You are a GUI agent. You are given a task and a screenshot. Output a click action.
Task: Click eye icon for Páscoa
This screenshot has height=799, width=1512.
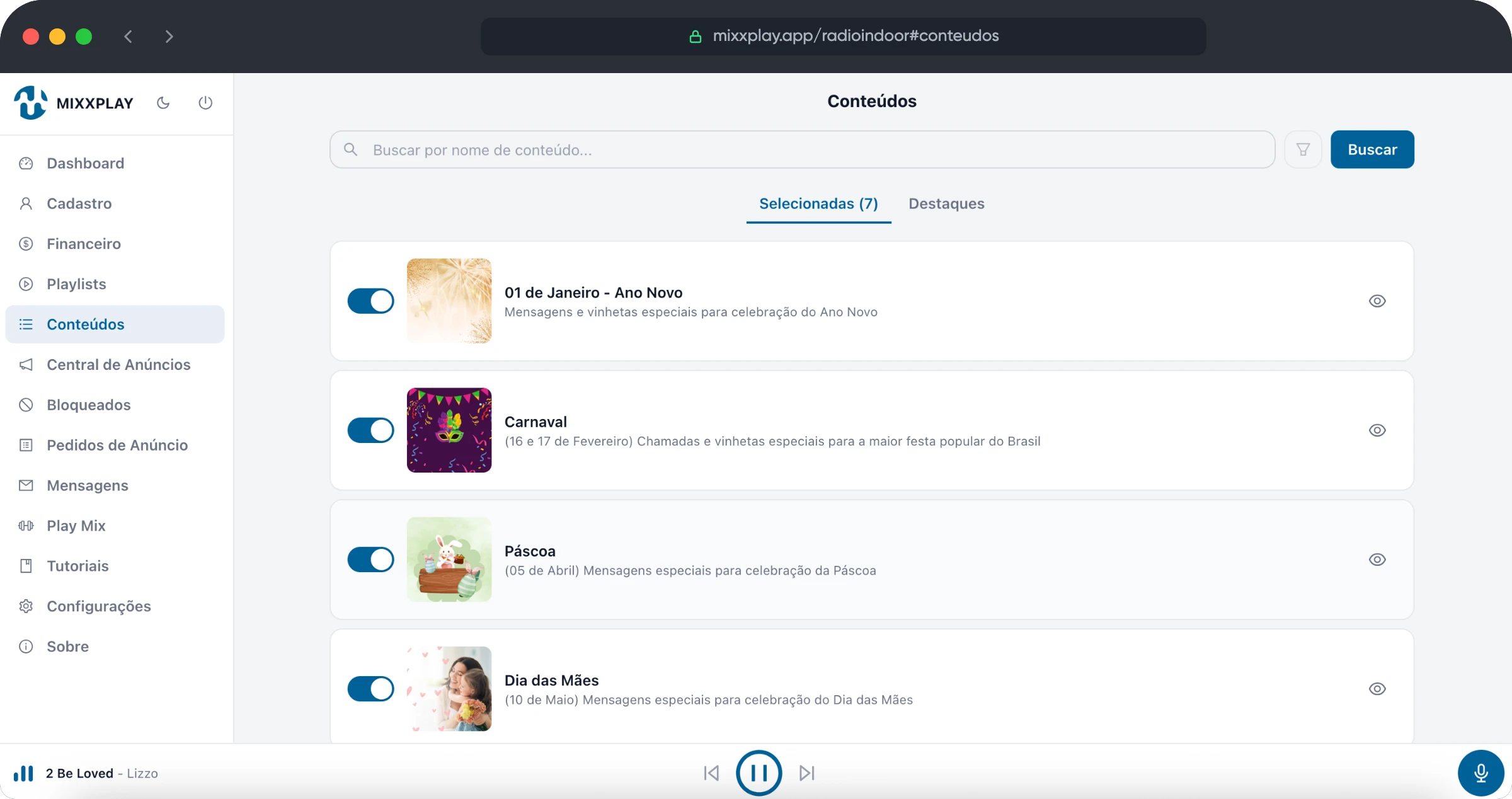click(1377, 560)
